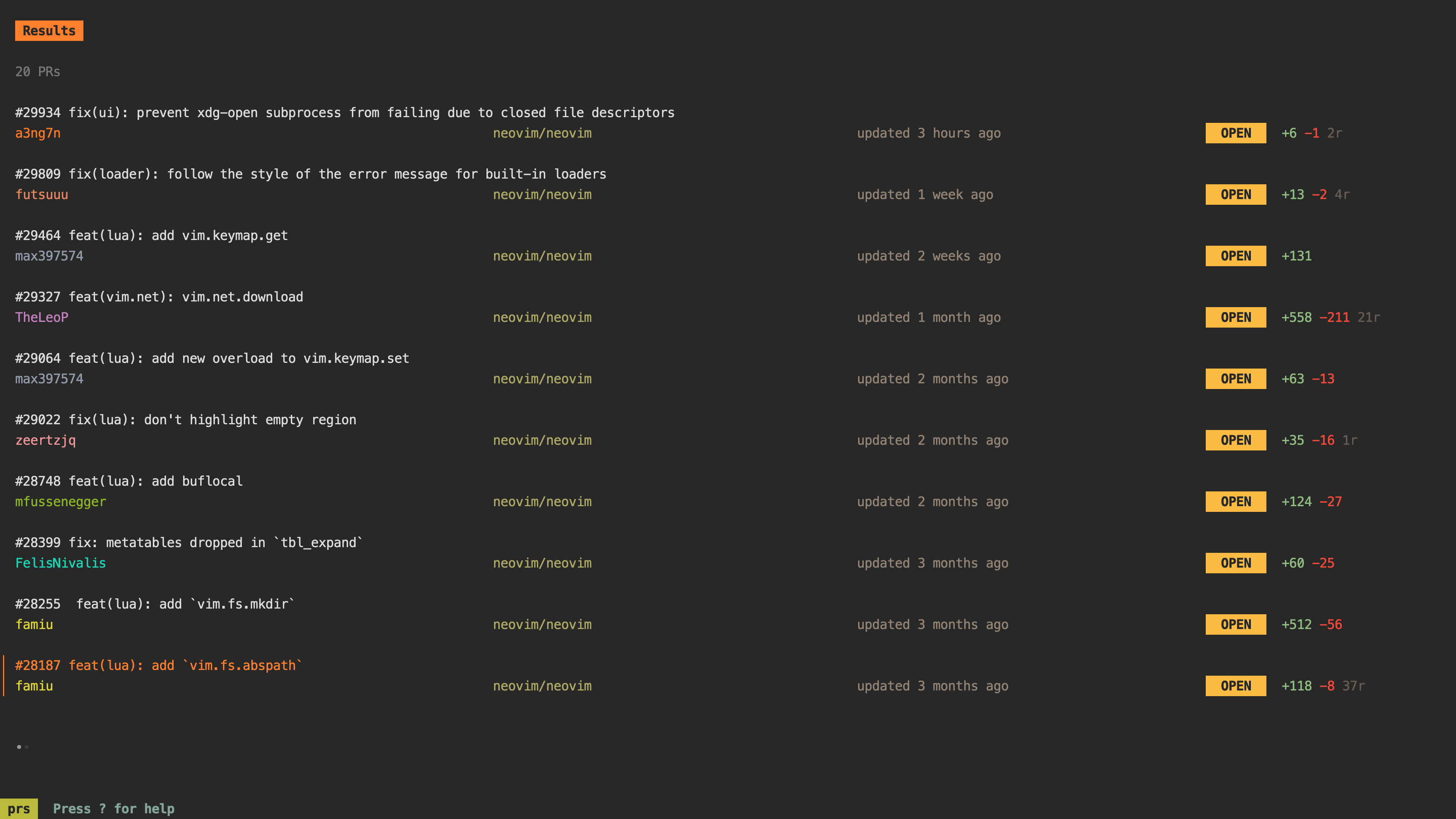Screen dimensions: 1456x819
Task: Click OPEN badge on PR #29934 row
Action: pos(1236,133)
